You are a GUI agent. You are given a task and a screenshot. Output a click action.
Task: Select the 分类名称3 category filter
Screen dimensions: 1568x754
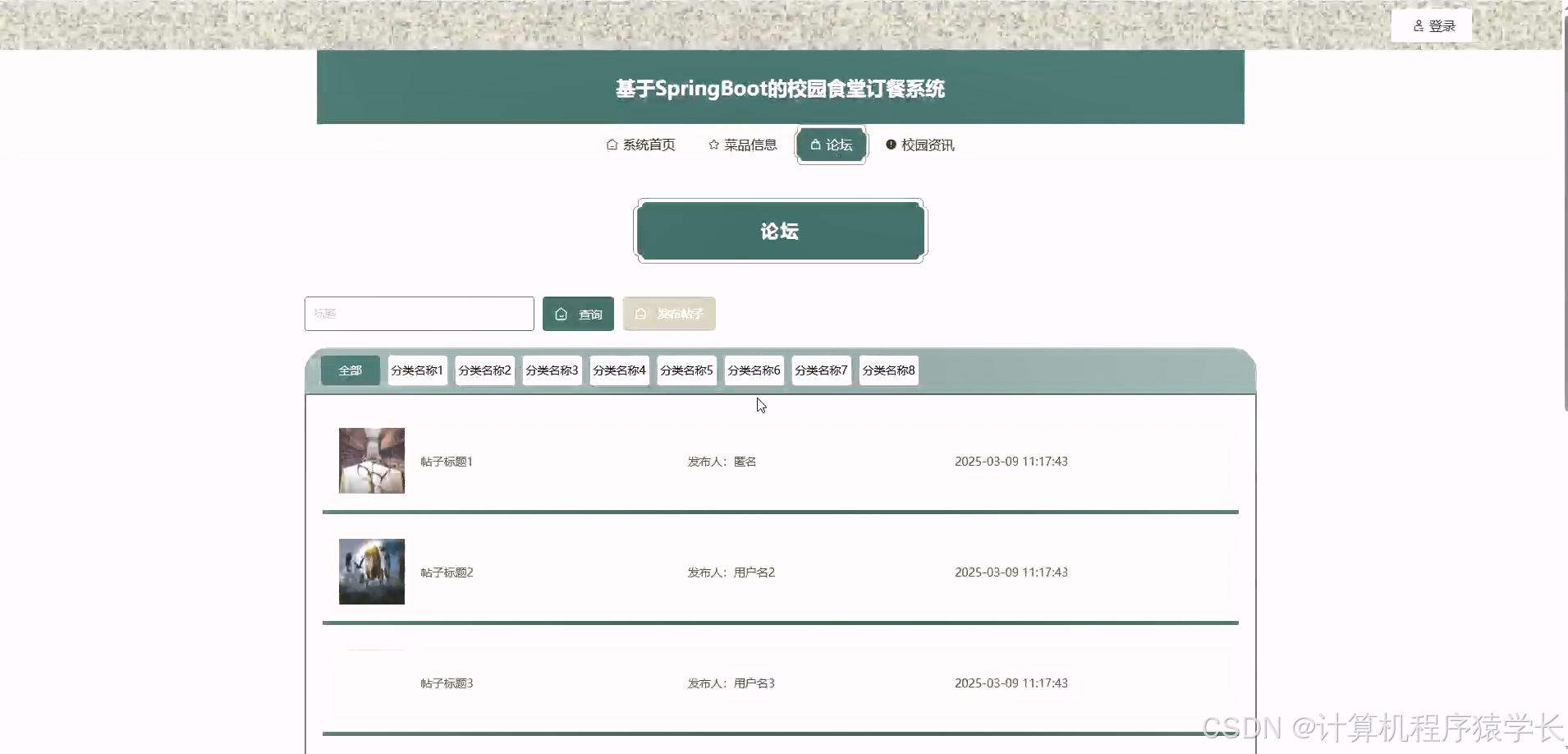[552, 370]
